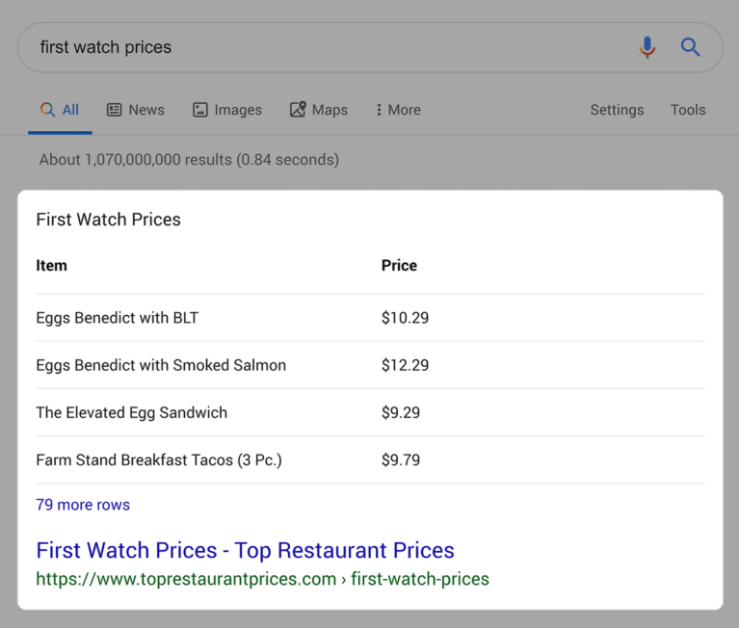Screen dimensions: 739x628
Task: Click the blue magnifier search button
Action: tap(690, 47)
